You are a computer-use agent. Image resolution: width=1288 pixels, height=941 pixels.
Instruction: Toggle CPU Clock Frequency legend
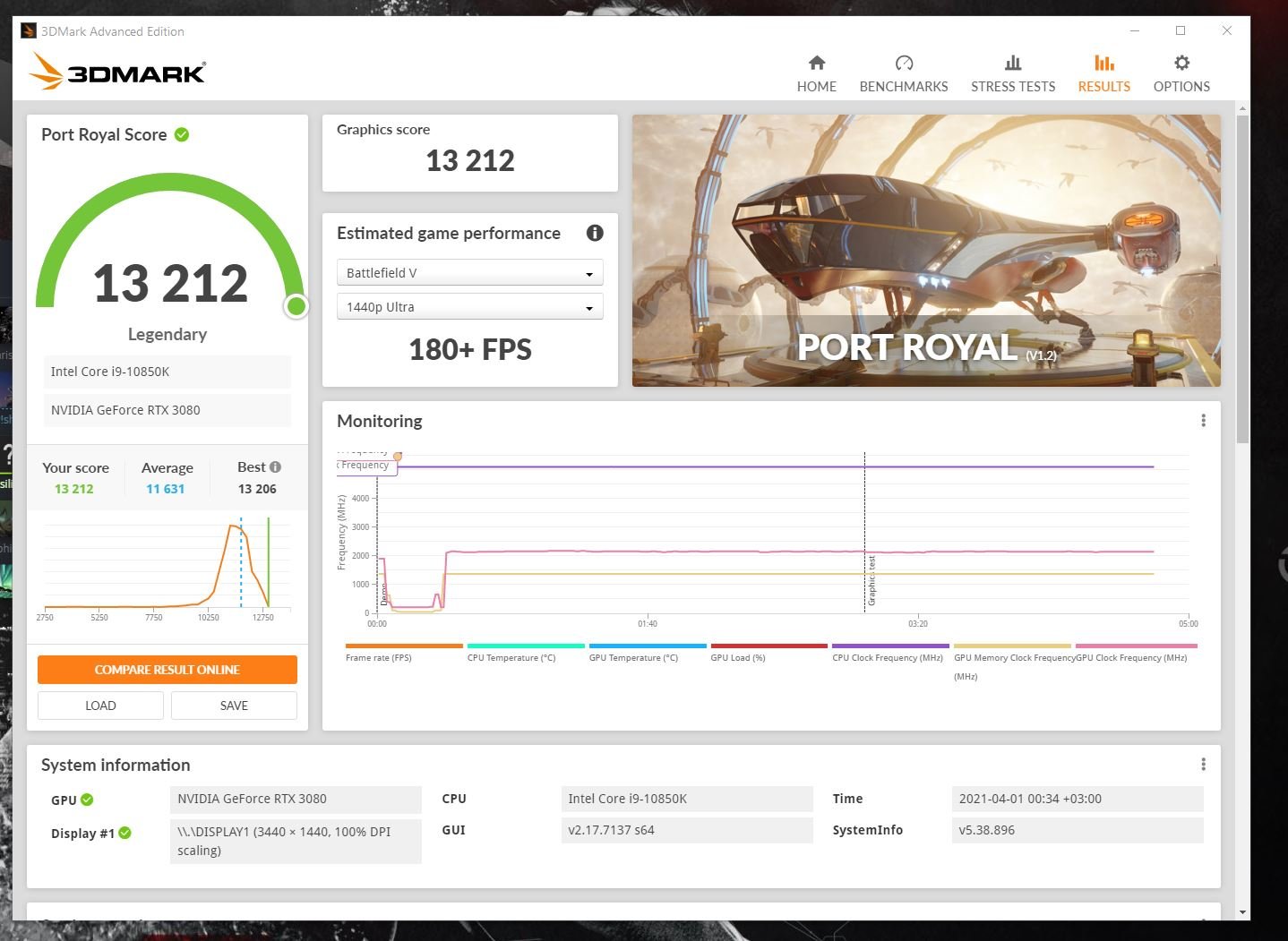(x=890, y=652)
